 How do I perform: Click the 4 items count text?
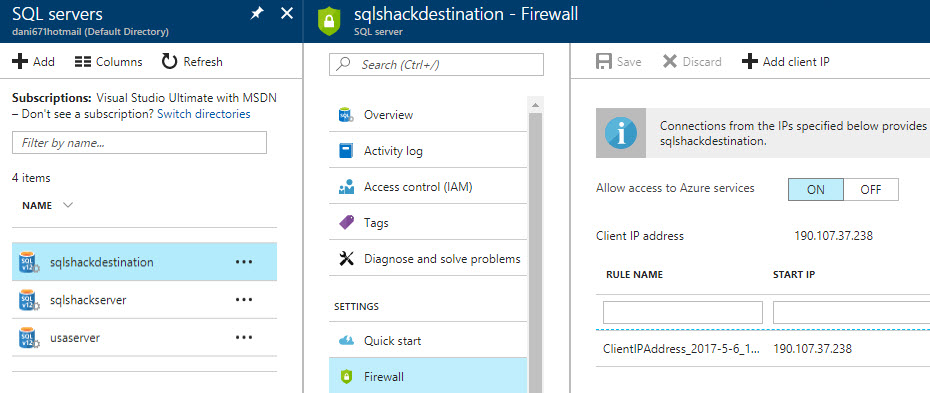point(31,178)
